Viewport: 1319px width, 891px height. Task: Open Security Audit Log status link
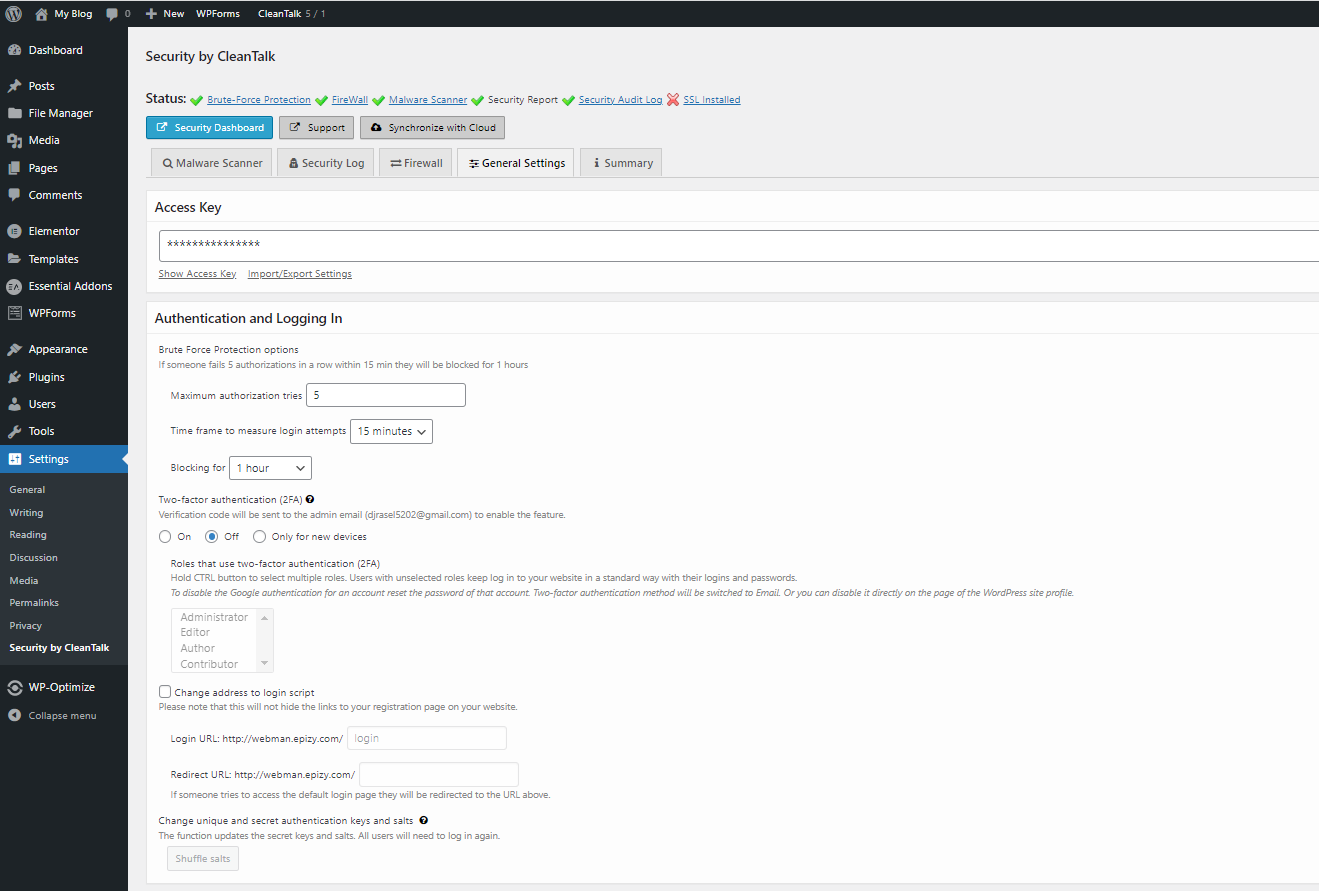[x=620, y=100]
